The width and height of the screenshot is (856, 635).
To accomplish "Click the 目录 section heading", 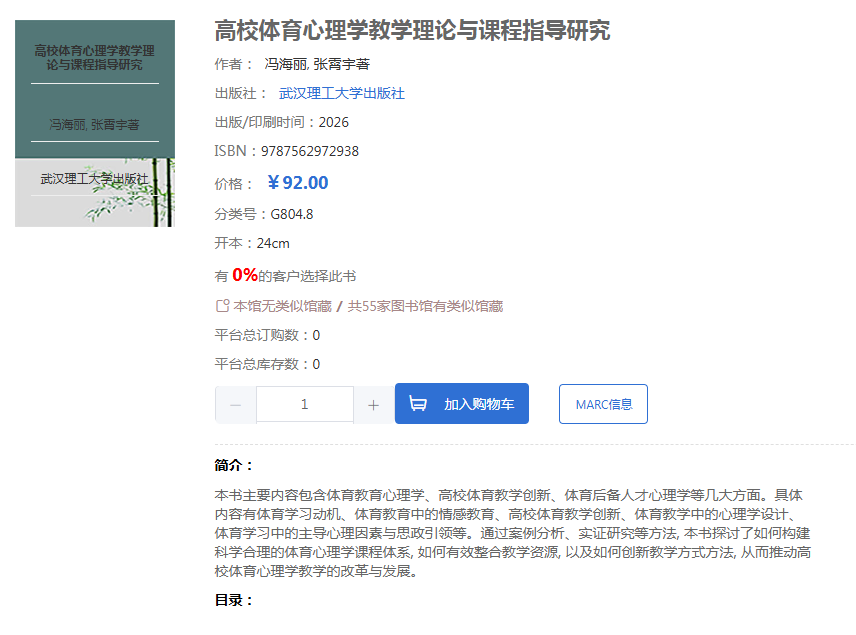I will click(234, 600).
